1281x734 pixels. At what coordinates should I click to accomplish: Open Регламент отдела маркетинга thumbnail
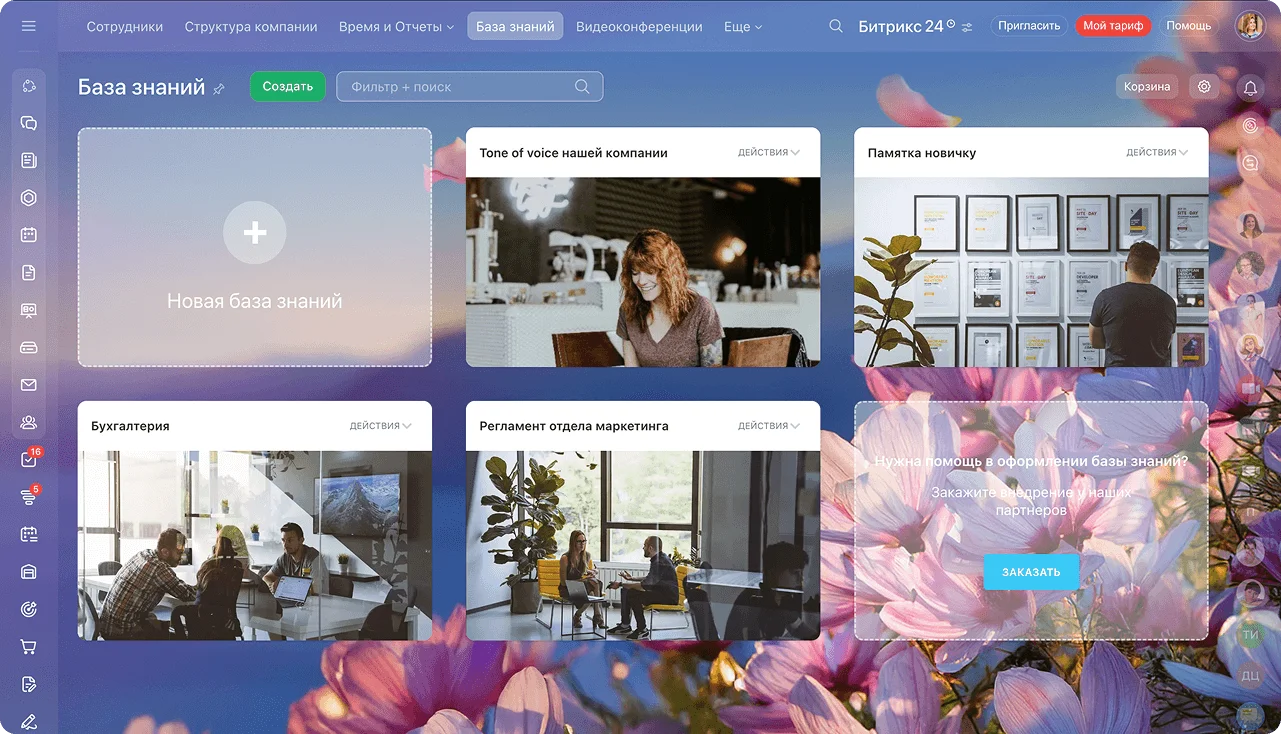click(x=643, y=545)
